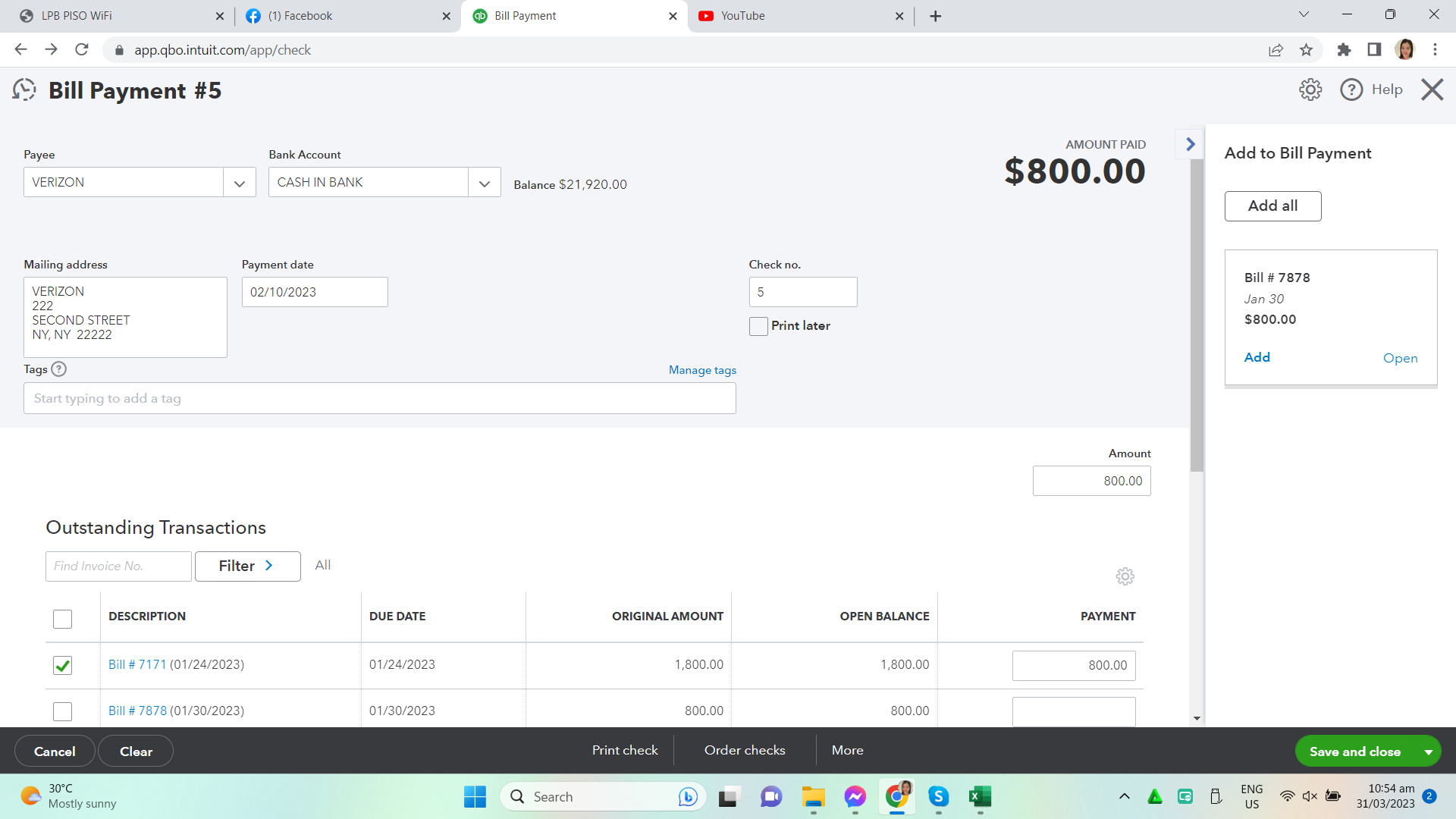Uncheck Bill # 7171 row checkbox

tap(63, 666)
